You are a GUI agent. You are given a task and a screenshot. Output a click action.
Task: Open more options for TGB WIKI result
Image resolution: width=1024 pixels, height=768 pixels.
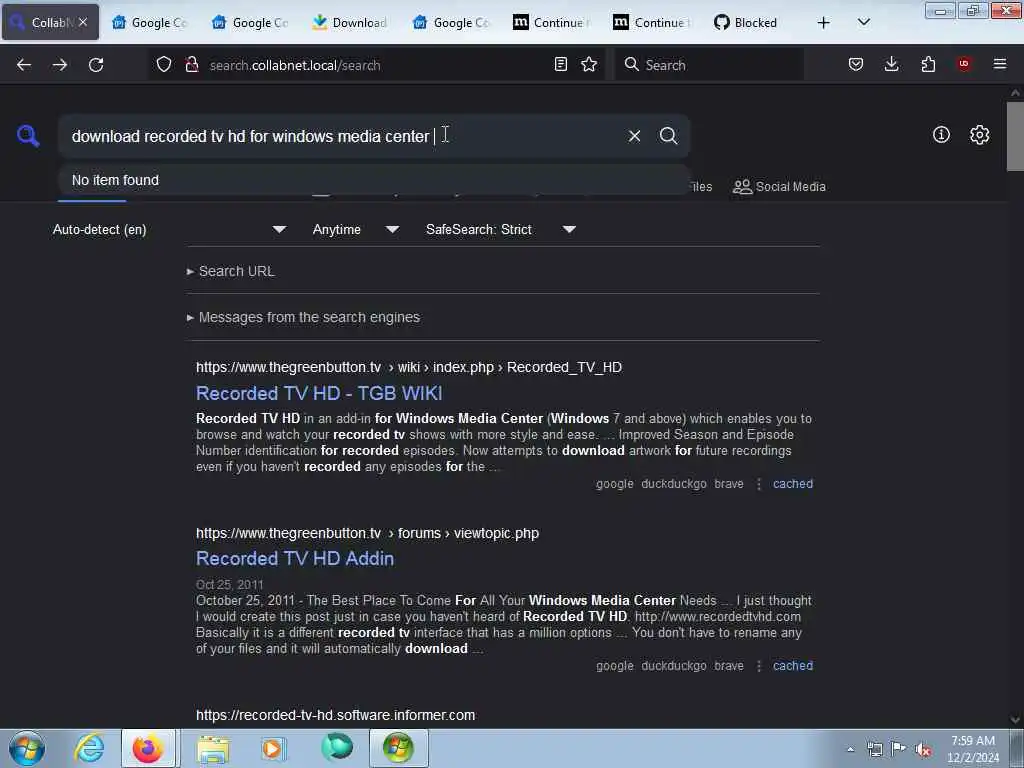click(758, 484)
